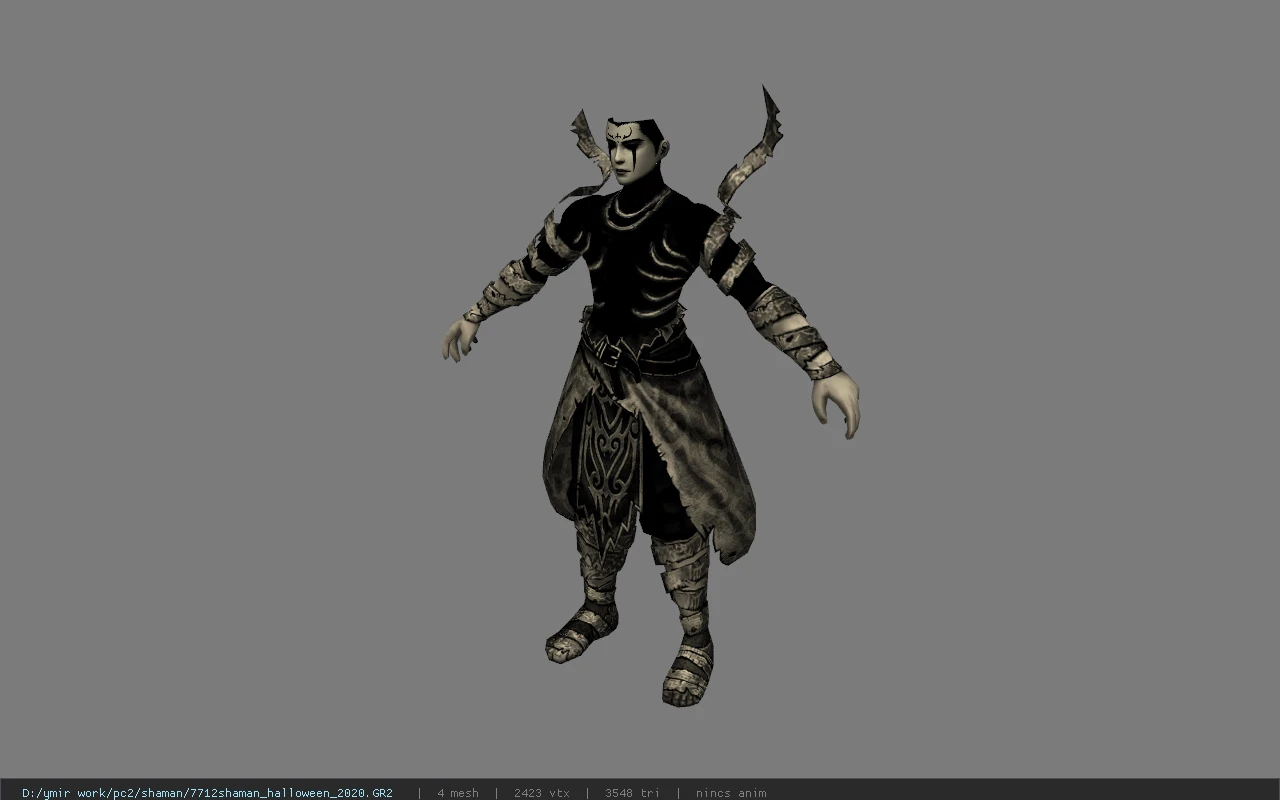This screenshot has width=1280, height=800.
Task: Click the 'nincs anim' status entry
Action: click(731, 793)
